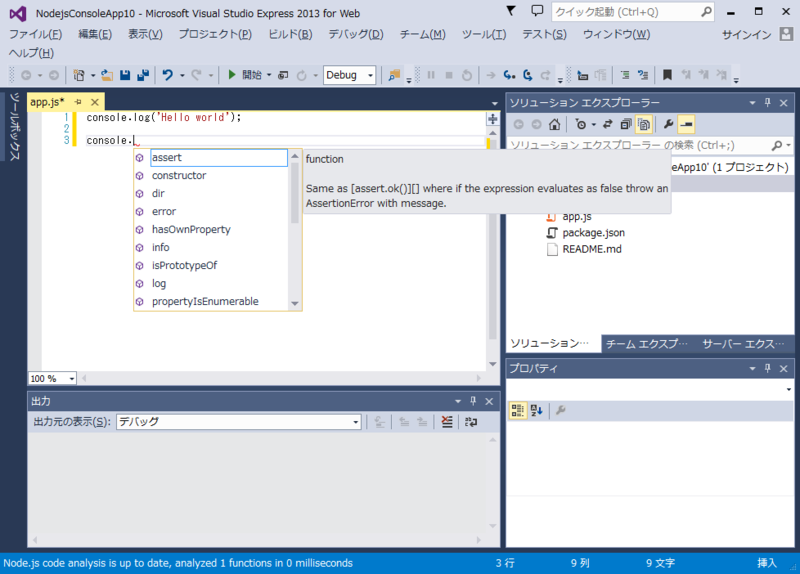The height and width of the screenshot is (574, 800).
Task: Click Collapse All icon in Solution Explorer
Action: 626,124
